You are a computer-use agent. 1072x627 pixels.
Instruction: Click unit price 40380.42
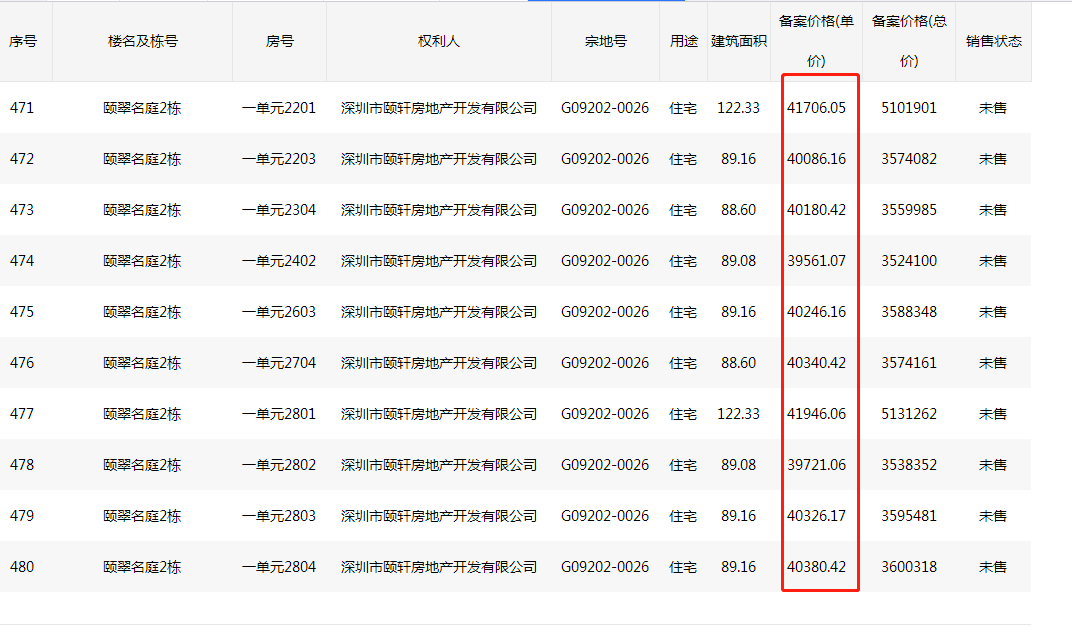[x=816, y=567]
